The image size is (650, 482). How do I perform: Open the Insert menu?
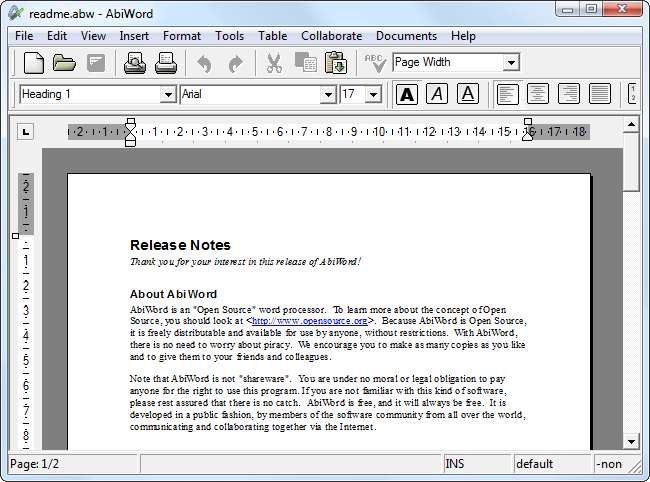134,36
